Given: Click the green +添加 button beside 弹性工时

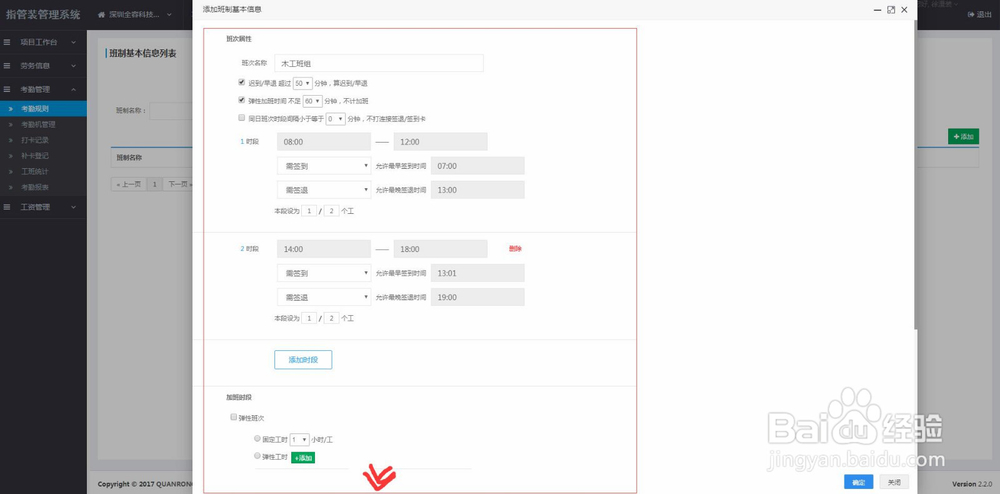Looking at the screenshot, I should pyautogui.click(x=304, y=458).
